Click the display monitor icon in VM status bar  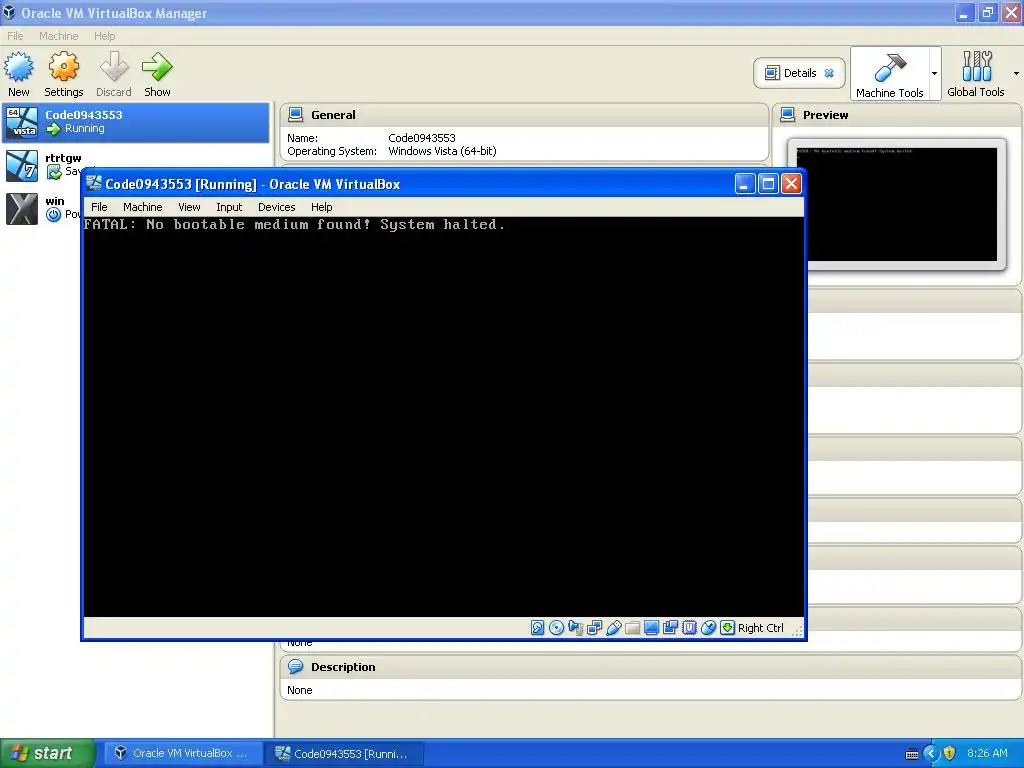click(651, 628)
